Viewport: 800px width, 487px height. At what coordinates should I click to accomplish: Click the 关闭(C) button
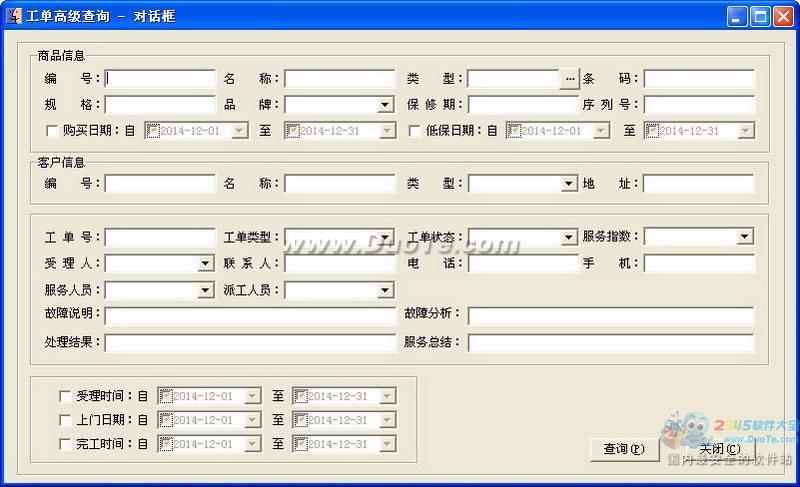719,449
